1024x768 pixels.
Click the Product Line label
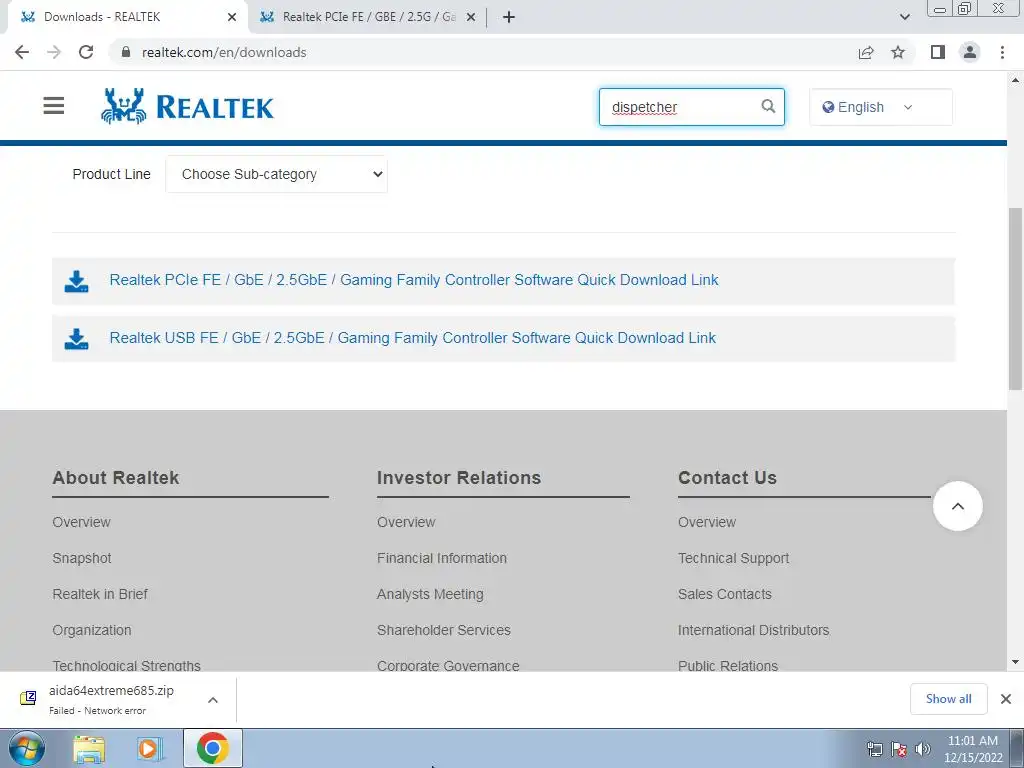pyautogui.click(x=111, y=174)
